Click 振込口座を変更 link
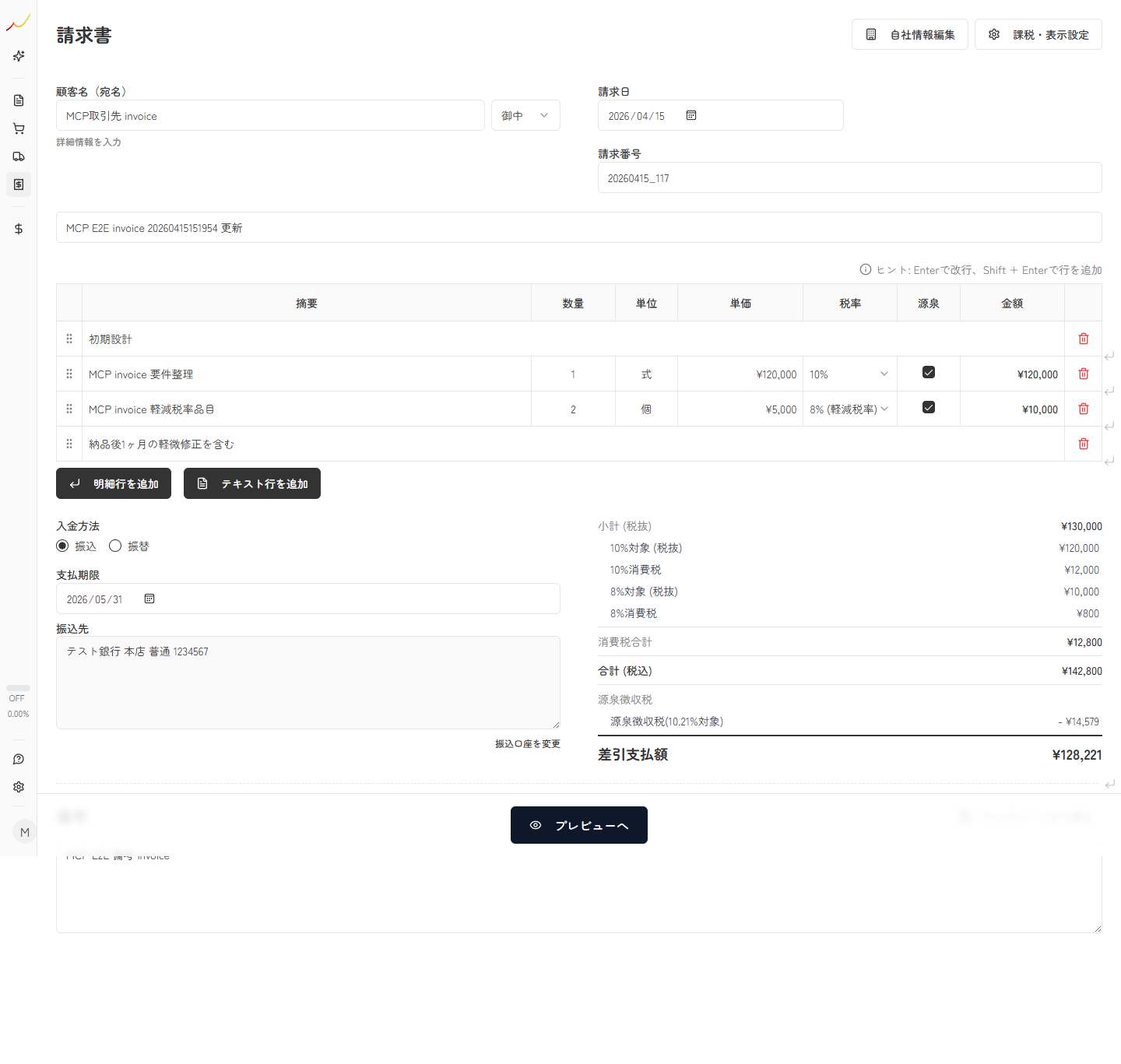This screenshot has width=1121, height=1064. point(527,744)
